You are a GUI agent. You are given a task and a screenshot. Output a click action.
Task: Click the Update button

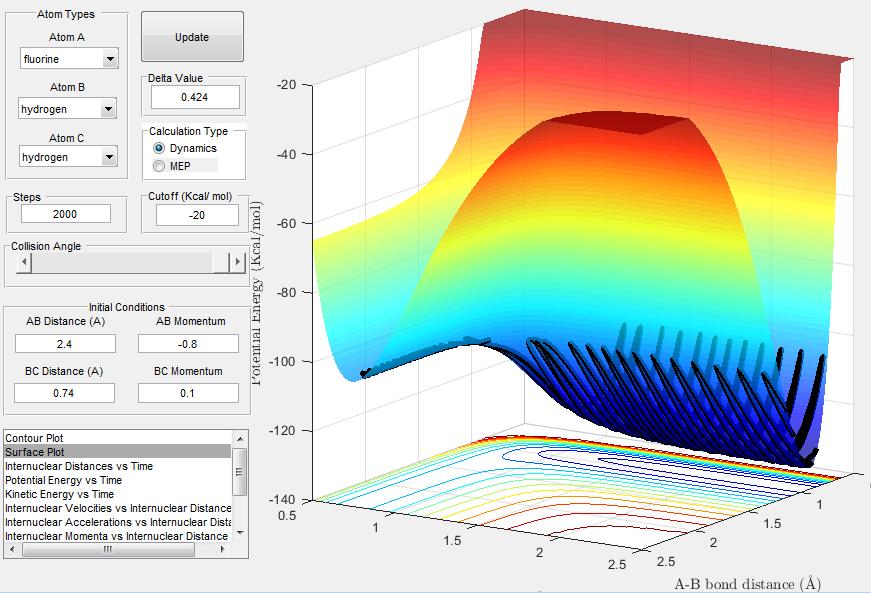pos(192,37)
